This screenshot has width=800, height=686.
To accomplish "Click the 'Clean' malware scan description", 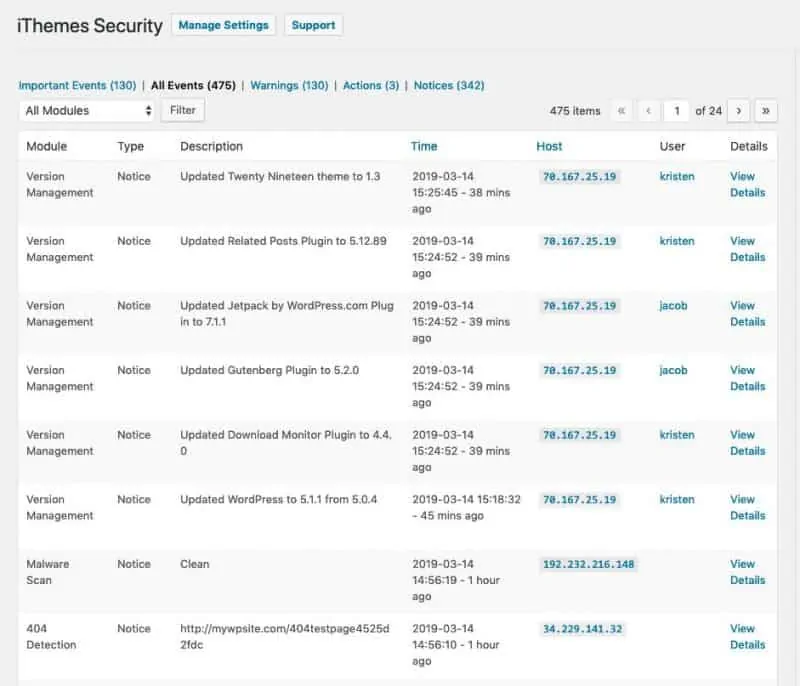I will 194,564.
